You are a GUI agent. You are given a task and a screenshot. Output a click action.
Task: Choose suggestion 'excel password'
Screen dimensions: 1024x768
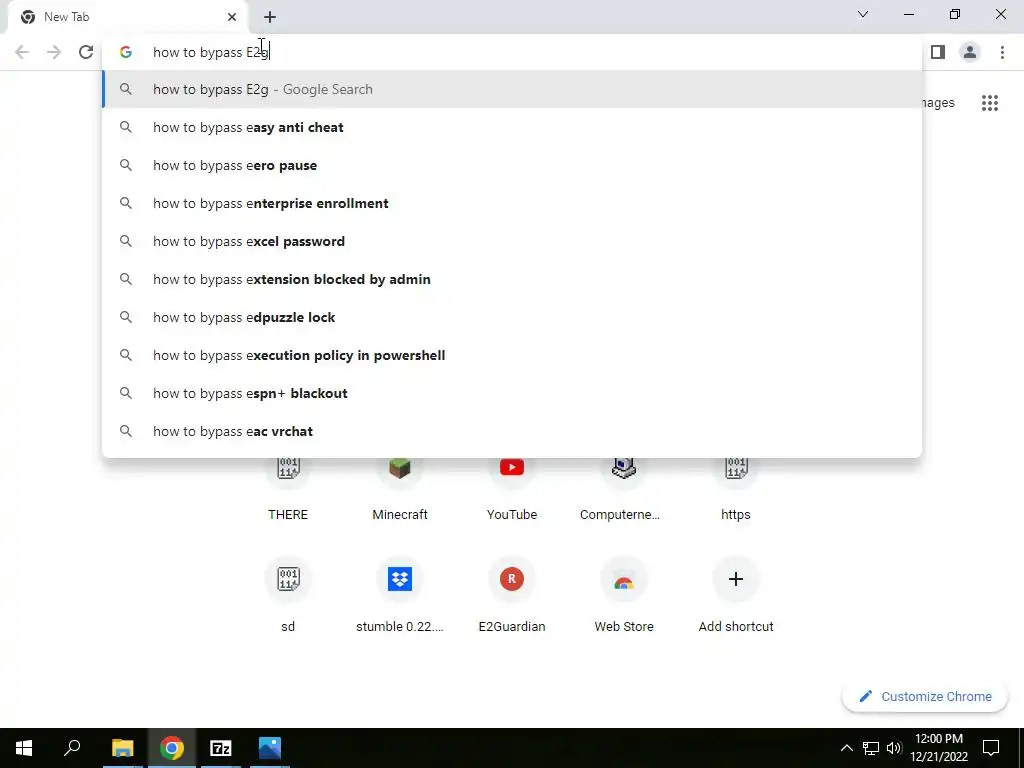[512, 241]
